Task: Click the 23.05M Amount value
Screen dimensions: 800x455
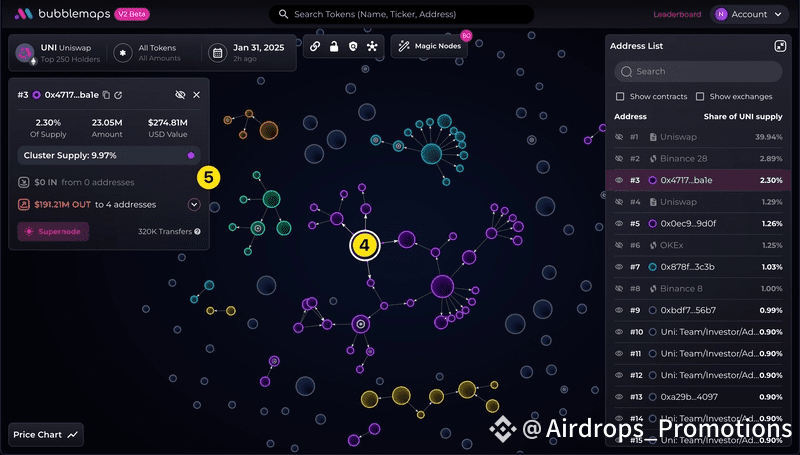Action: tap(107, 122)
